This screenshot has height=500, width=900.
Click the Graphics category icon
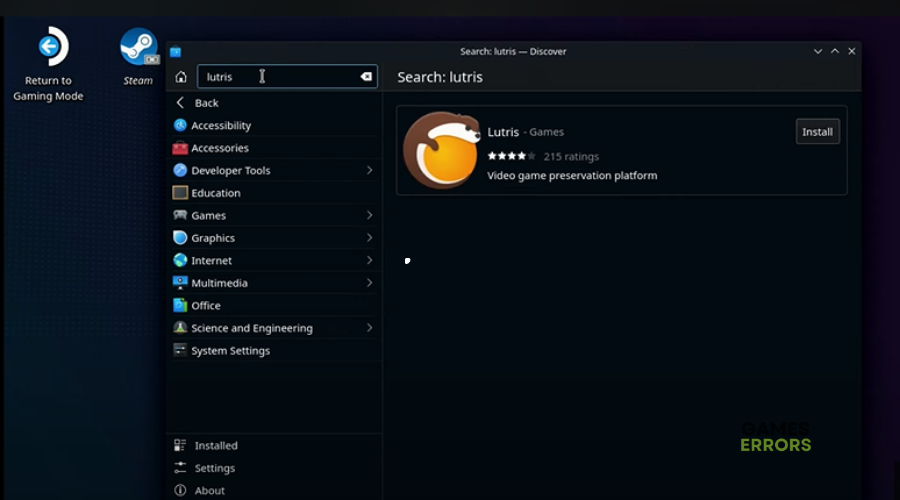[x=180, y=238]
